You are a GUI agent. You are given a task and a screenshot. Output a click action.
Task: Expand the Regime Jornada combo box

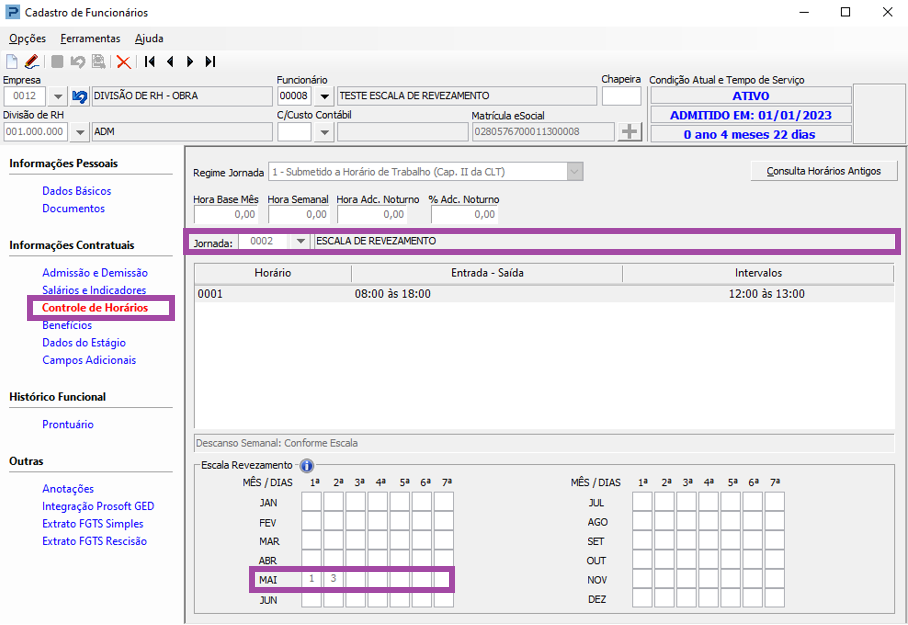tap(574, 171)
